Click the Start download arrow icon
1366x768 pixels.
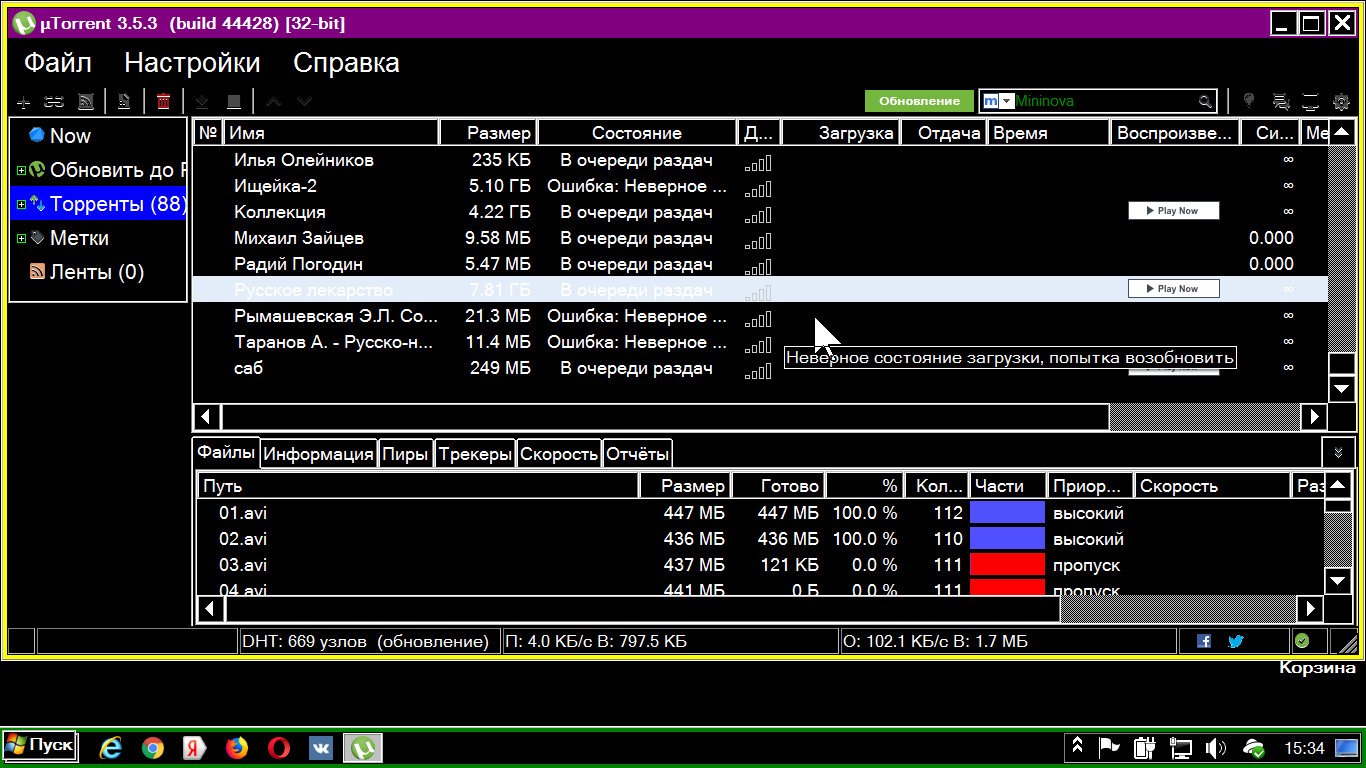click(x=201, y=101)
